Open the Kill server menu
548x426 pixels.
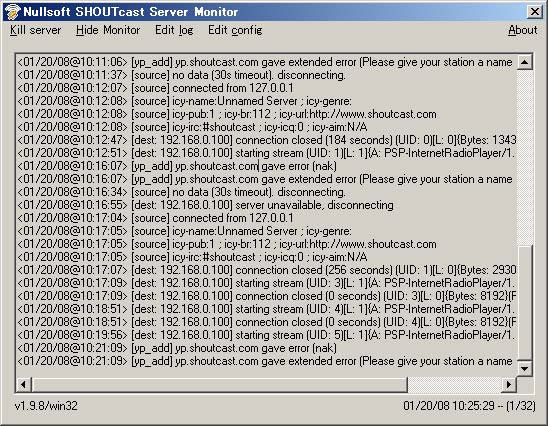[35, 30]
